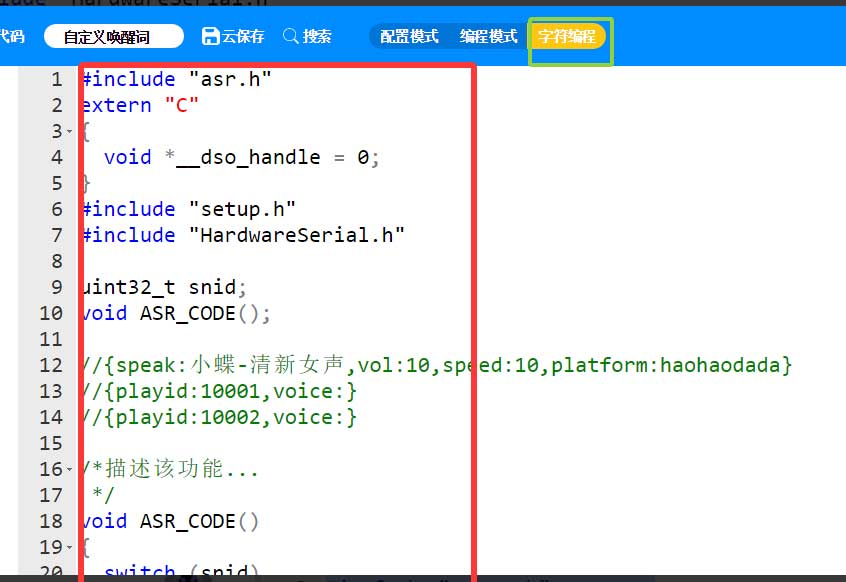Click the 搜索 search text link

coord(317,36)
